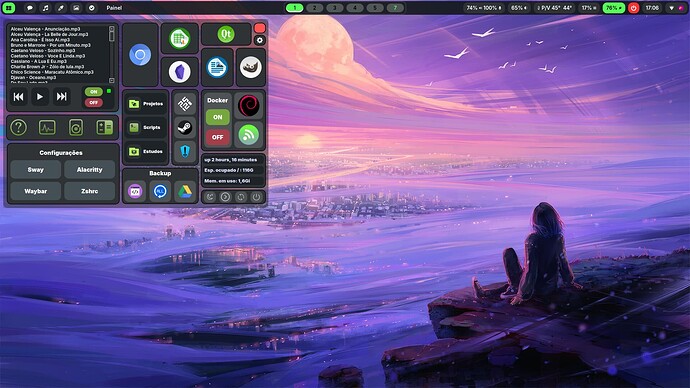Click the image icon in top bar
The height and width of the screenshot is (388, 690).
pyautogui.click(x=76, y=8)
